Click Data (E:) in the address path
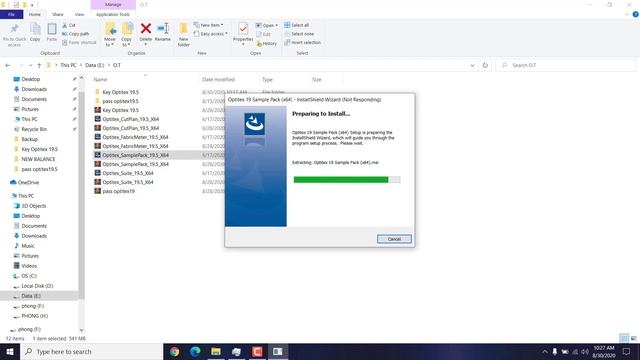 [x=95, y=65]
